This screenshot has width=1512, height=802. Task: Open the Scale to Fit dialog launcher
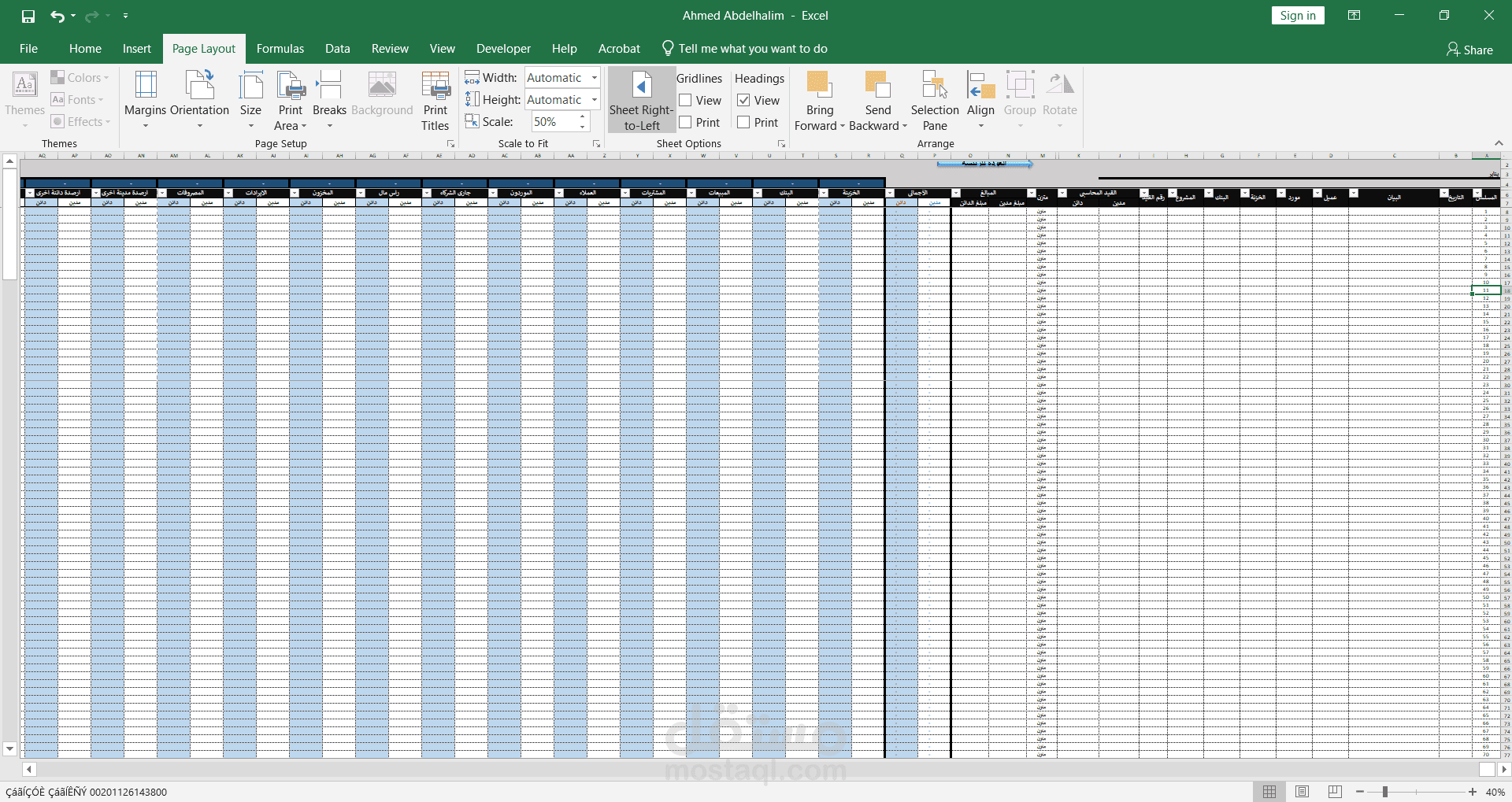tap(596, 144)
